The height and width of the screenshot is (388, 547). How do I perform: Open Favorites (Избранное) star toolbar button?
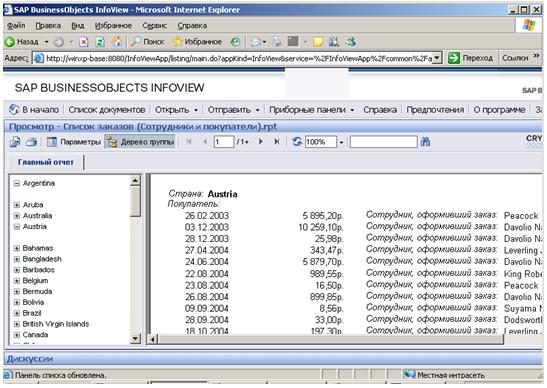pyautogui.click(x=197, y=42)
